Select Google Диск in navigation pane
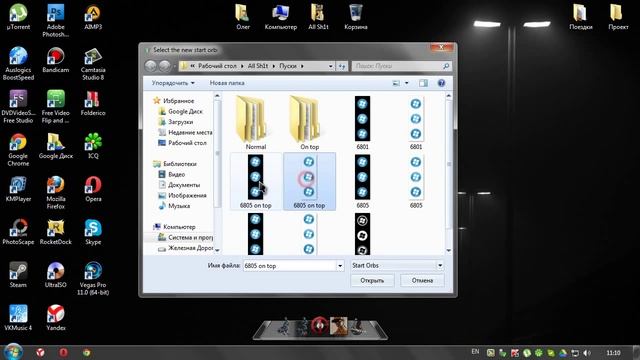This screenshot has width=640, height=360. tap(185, 111)
